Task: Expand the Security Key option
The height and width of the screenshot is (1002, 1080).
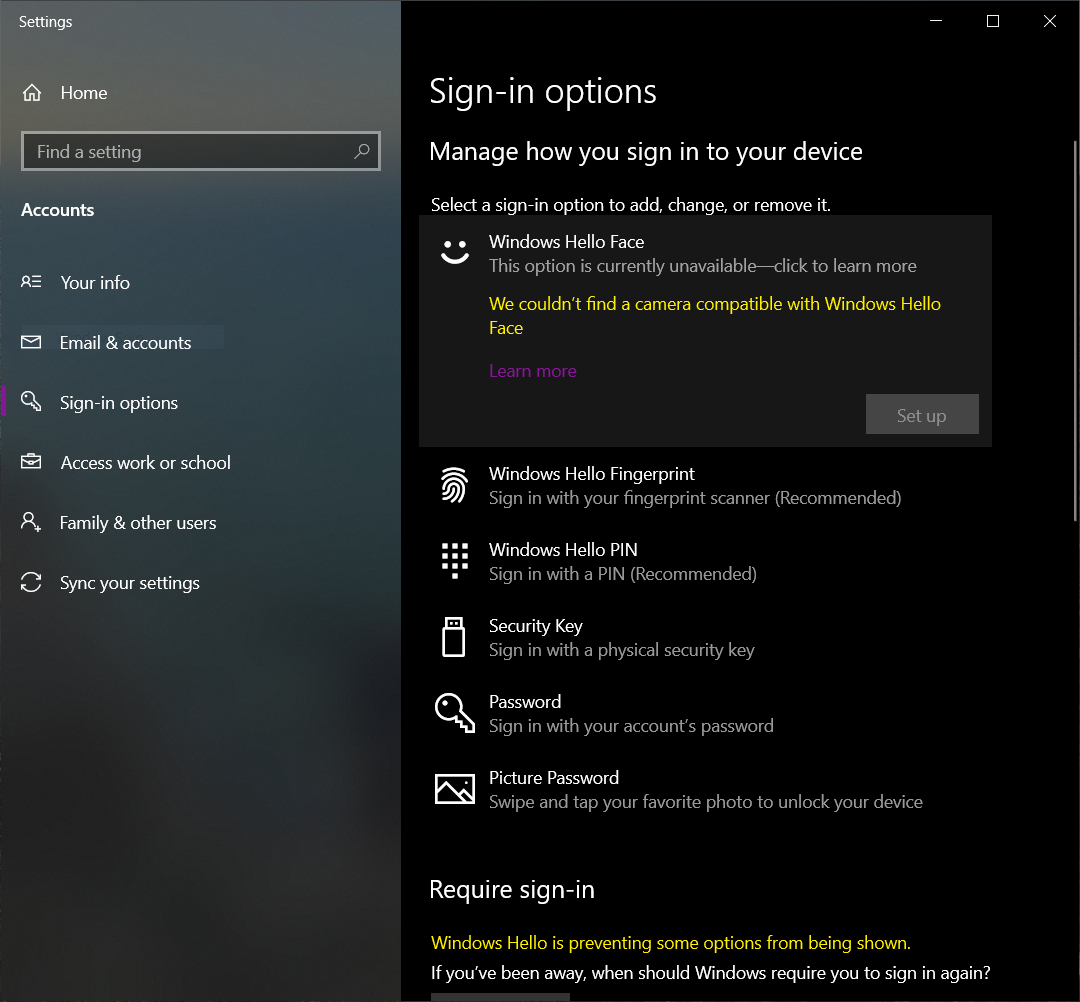Action: pos(705,637)
